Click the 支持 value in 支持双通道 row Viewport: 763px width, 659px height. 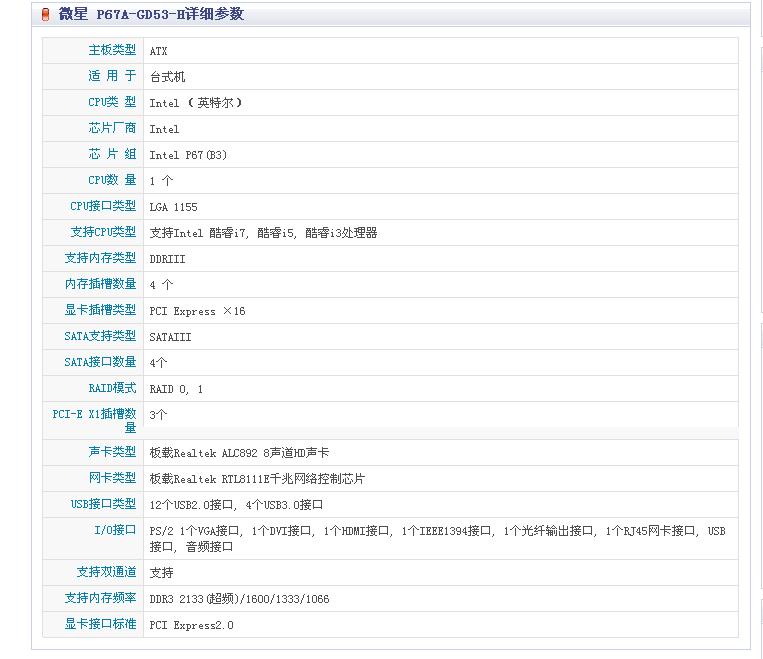[161, 573]
